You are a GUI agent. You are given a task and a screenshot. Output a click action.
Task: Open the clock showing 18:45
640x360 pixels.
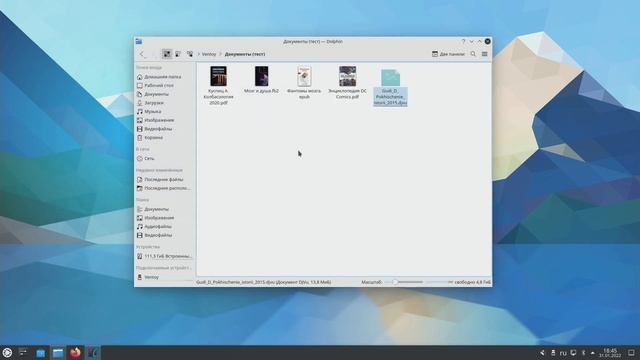pos(610,353)
